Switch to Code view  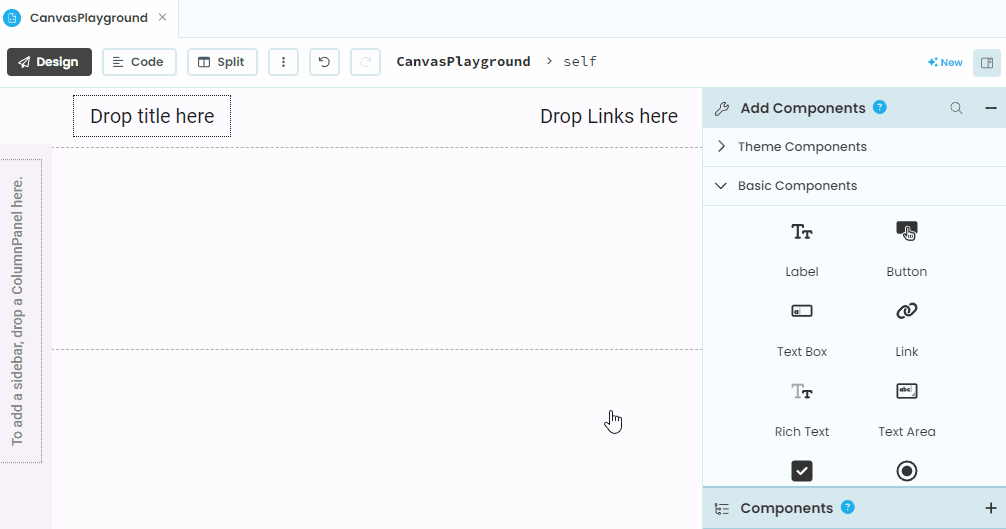[x=139, y=62]
